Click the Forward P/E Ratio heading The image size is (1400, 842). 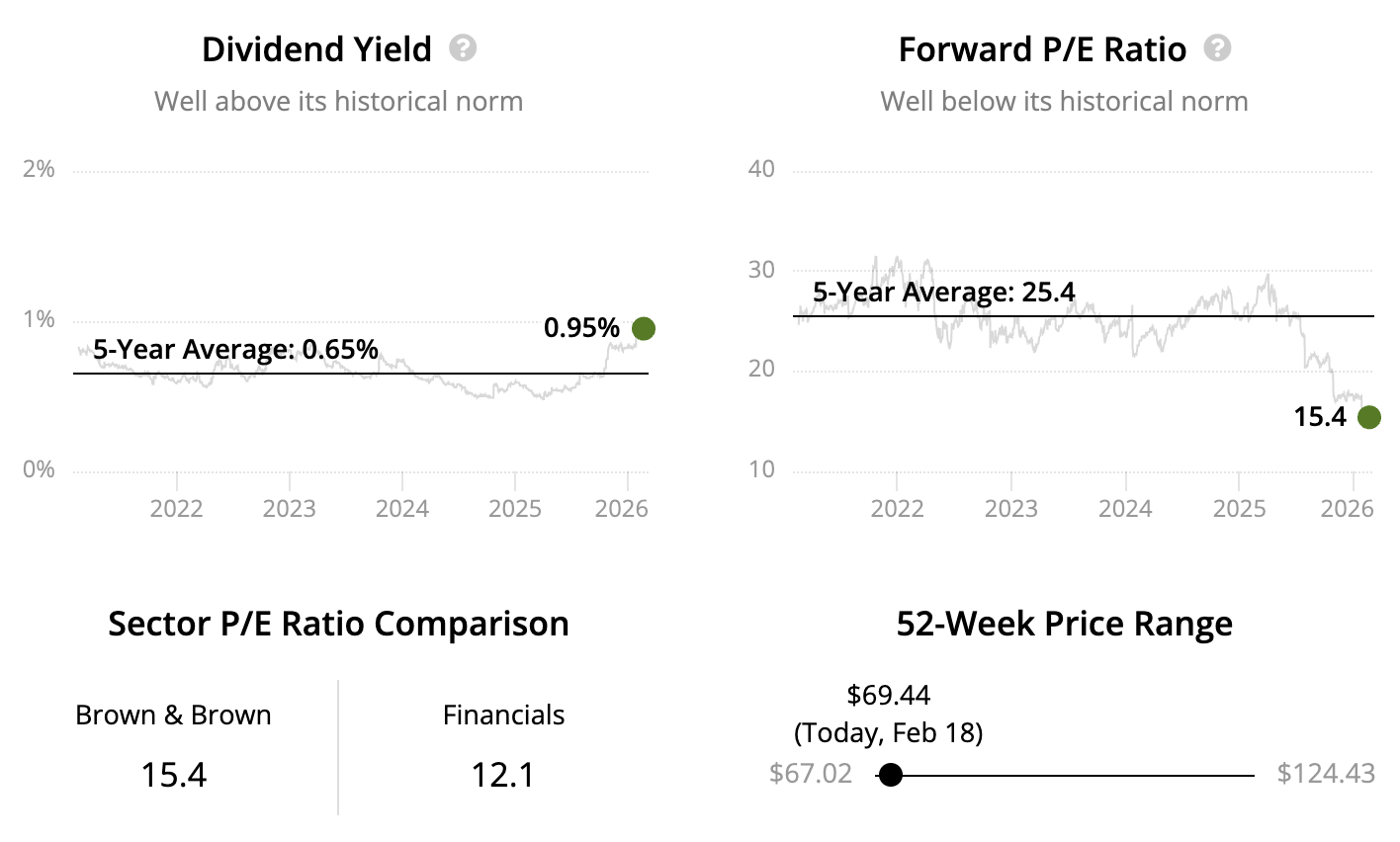point(1042,49)
